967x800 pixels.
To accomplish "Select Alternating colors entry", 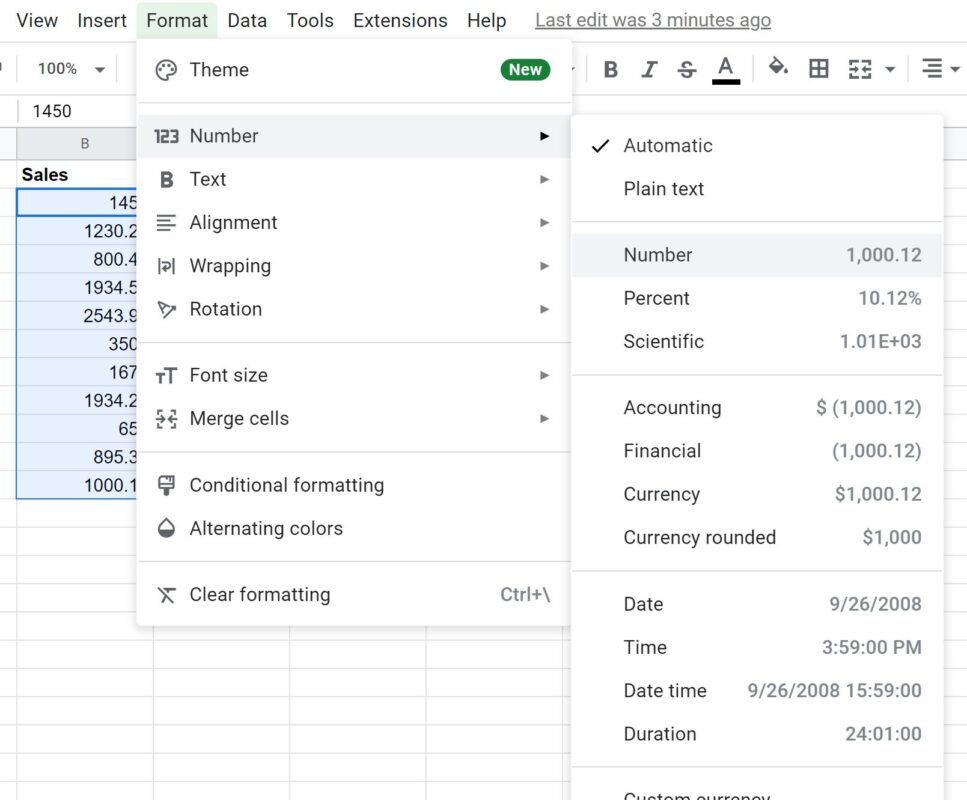I will point(354,529).
